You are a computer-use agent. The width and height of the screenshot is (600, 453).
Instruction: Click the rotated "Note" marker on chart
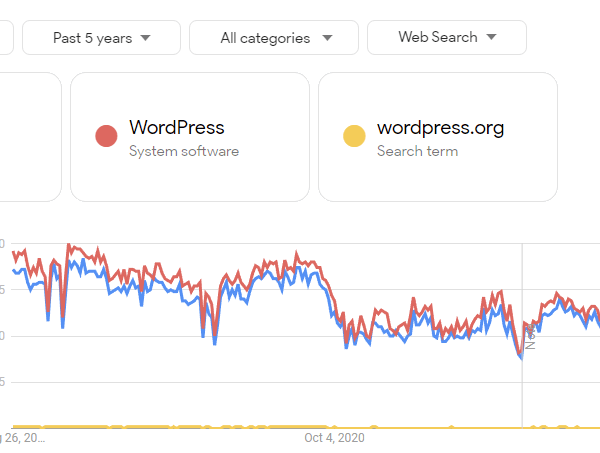[530, 336]
